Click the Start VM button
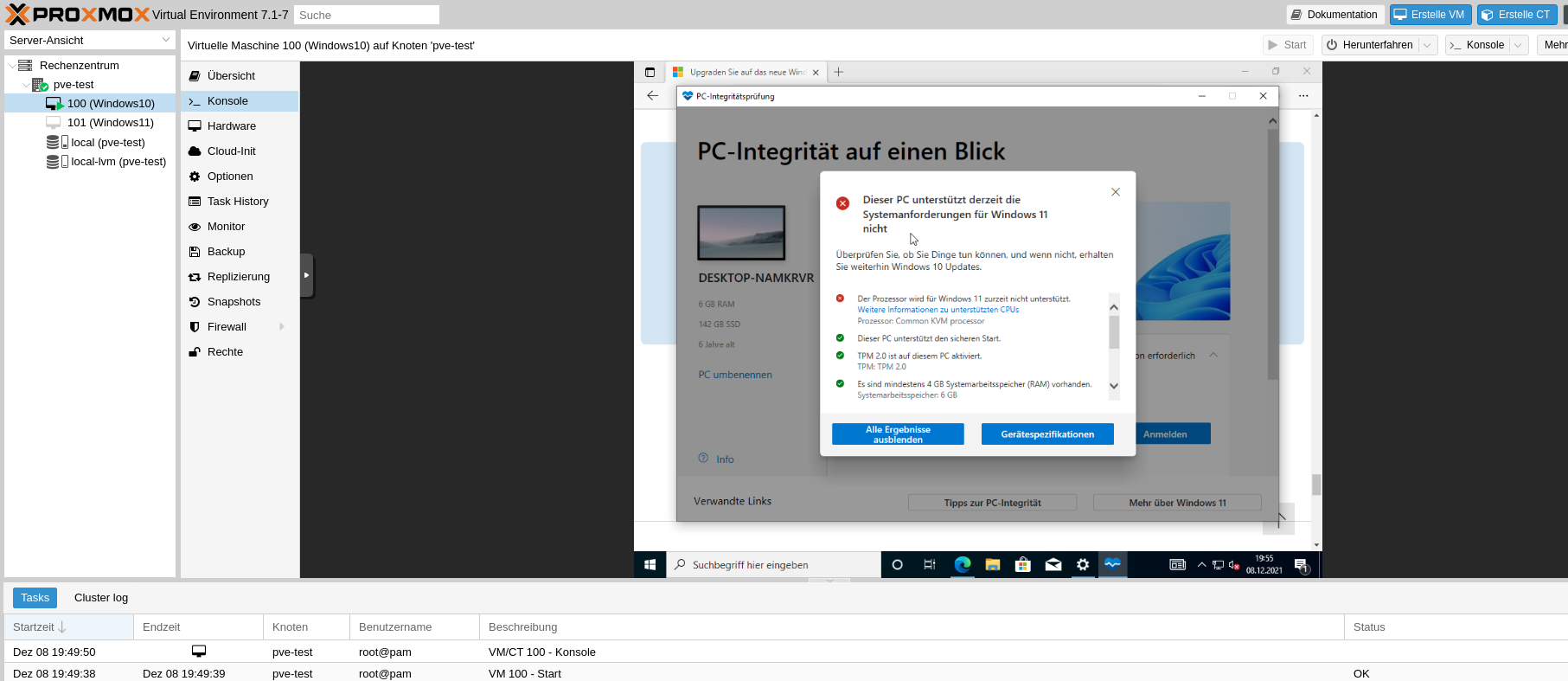The height and width of the screenshot is (681, 1568). point(1287,45)
